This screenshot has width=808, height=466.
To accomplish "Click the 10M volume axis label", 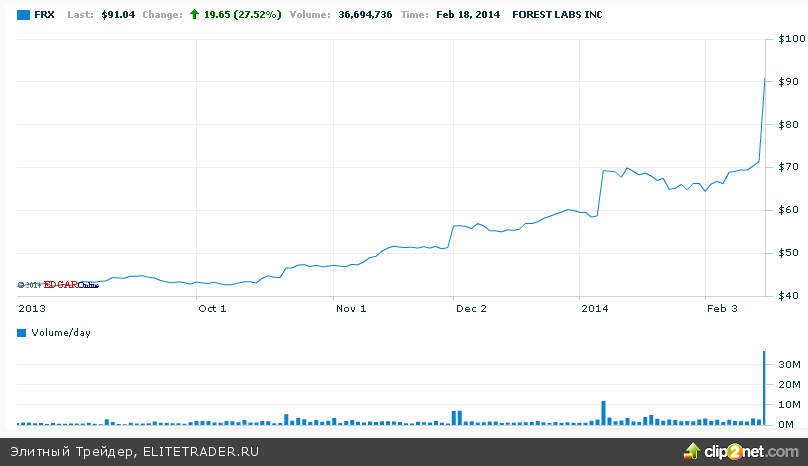I will point(789,405).
